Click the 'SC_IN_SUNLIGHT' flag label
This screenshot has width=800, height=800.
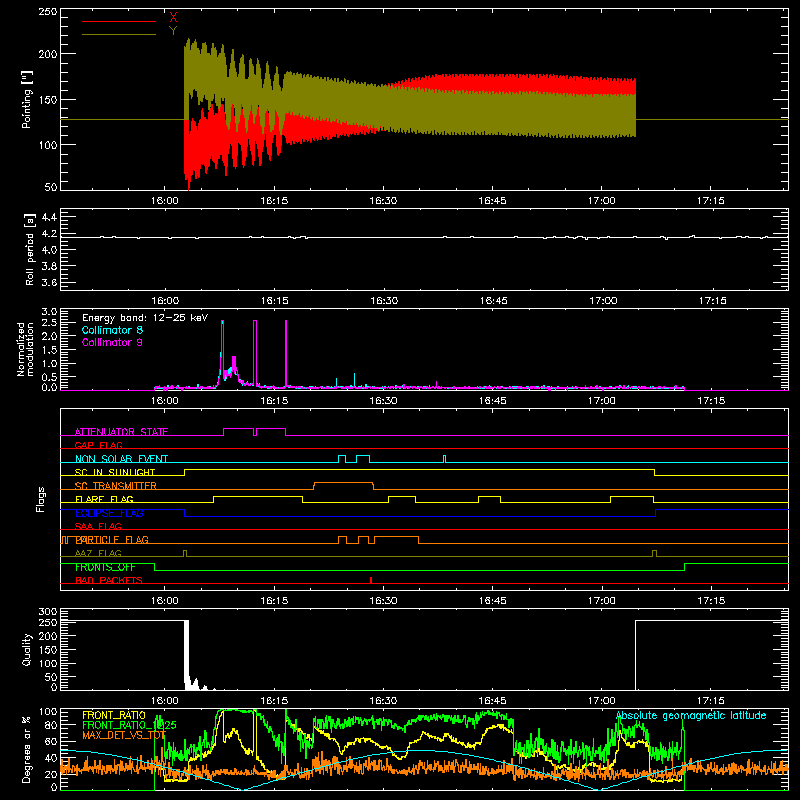[x=115, y=472]
